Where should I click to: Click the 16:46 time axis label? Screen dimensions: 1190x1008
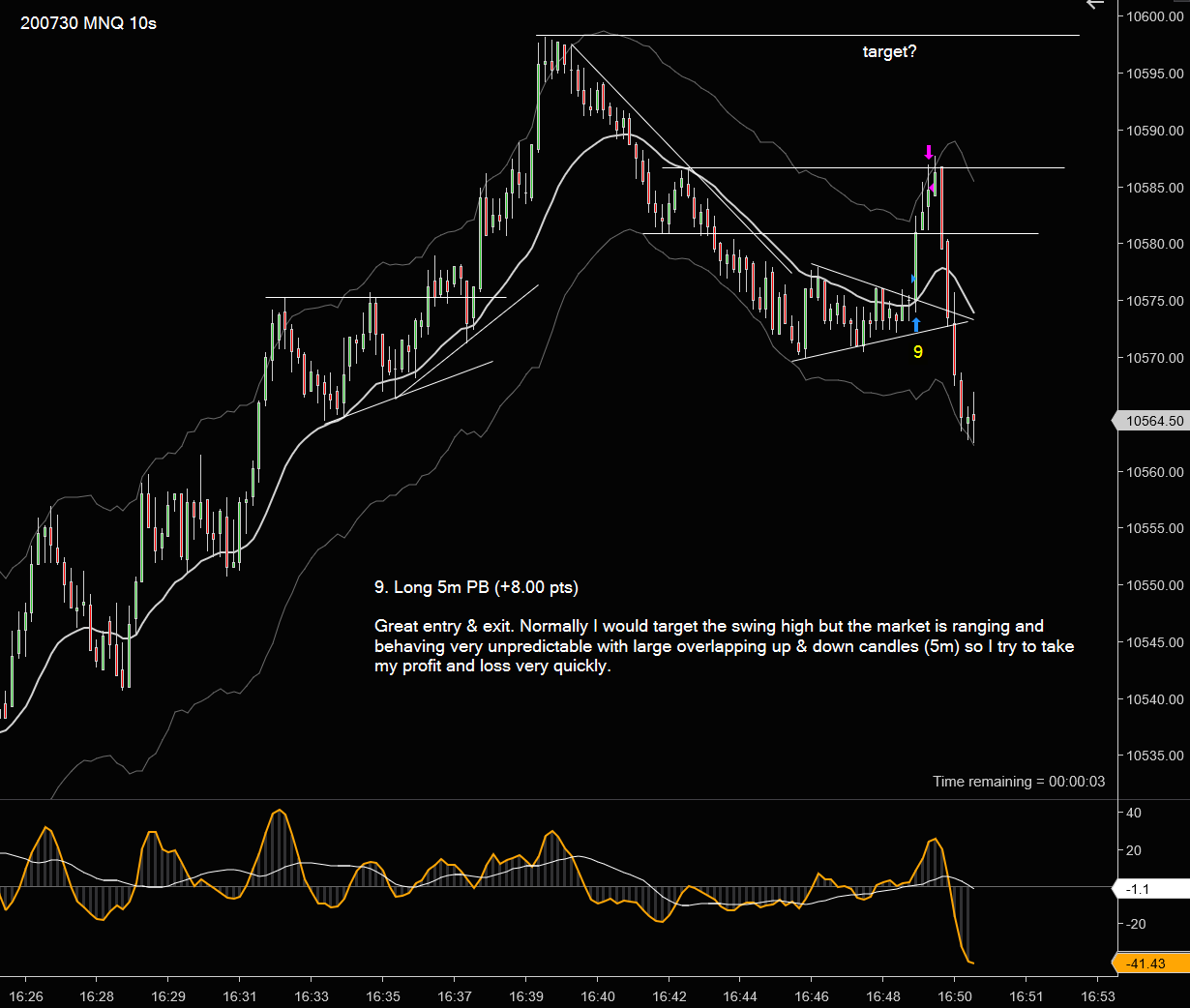812,996
